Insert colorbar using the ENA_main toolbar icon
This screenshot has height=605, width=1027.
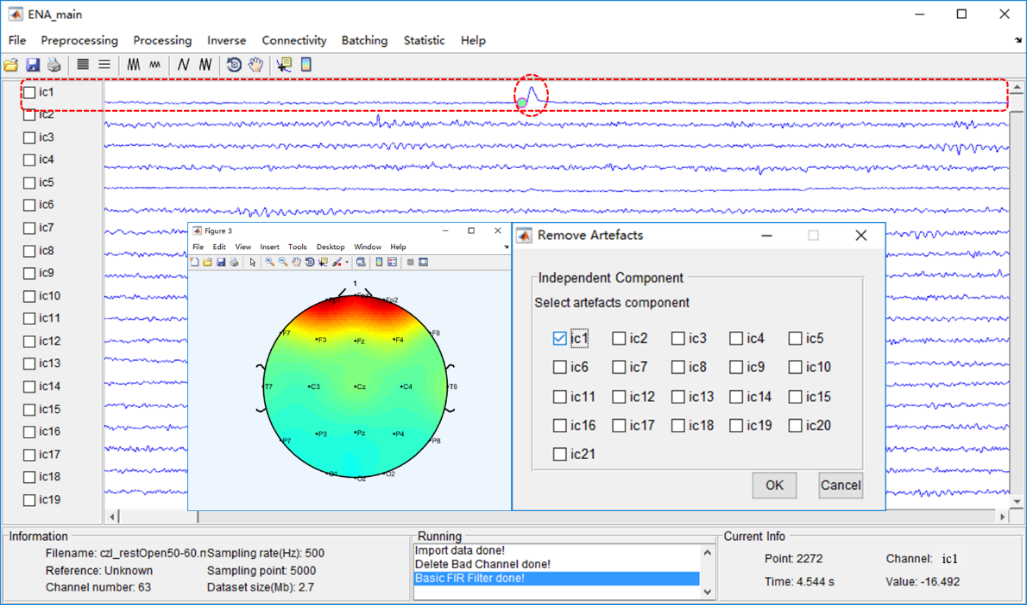pyautogui.click(x=306, y=65)
